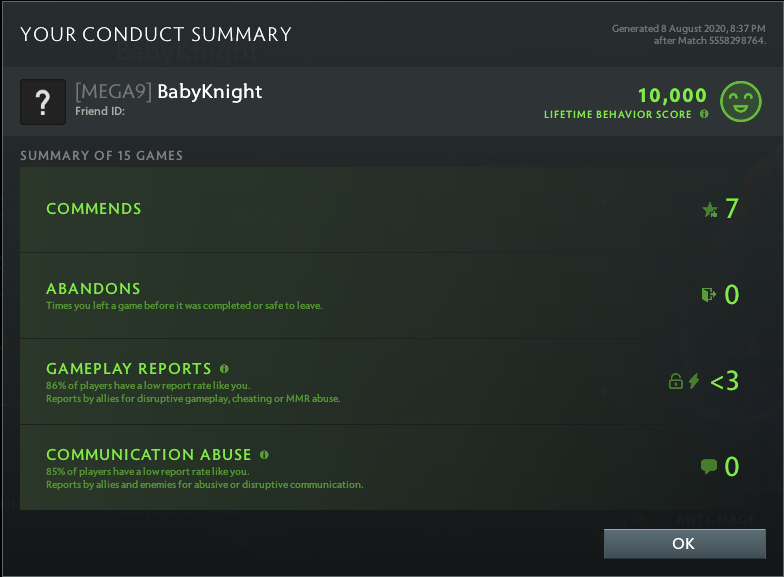Click the 'Reports by allies for disruptive gameplay' line
The width and height of the screenshot is (784, 577).
coord(193,398)
